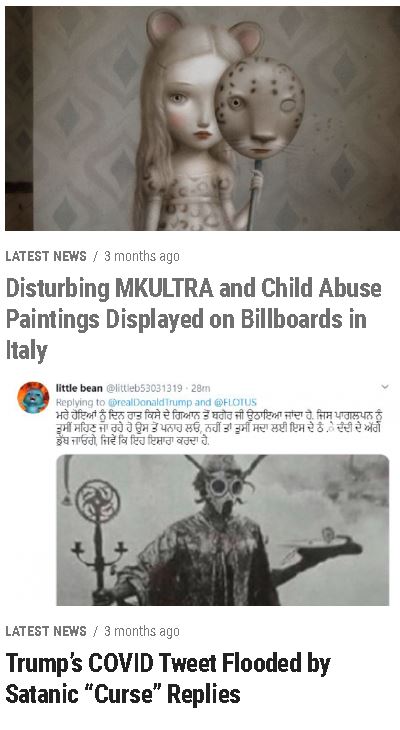Click the candelabra symbol in tweet image
Viewport: 400px width, 730px height.
pyautogui.click(x=98, y=537)
